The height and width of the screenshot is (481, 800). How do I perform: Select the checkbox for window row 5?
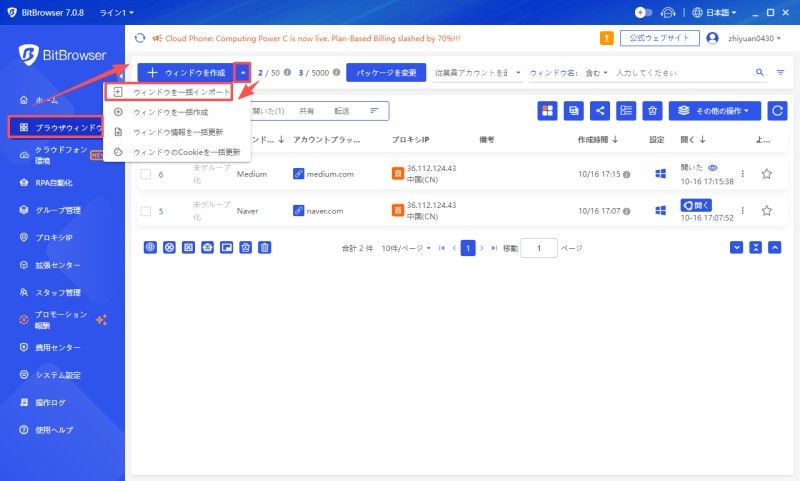145,211
